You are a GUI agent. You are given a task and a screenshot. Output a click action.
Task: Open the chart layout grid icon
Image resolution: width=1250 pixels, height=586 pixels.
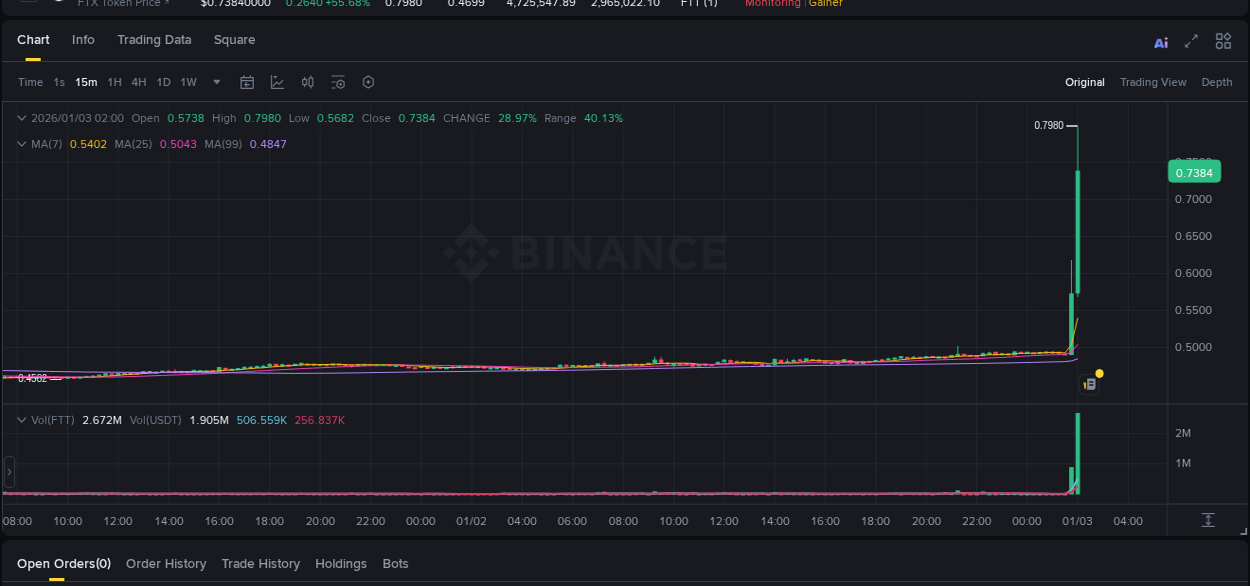(x=1223, y=41)
